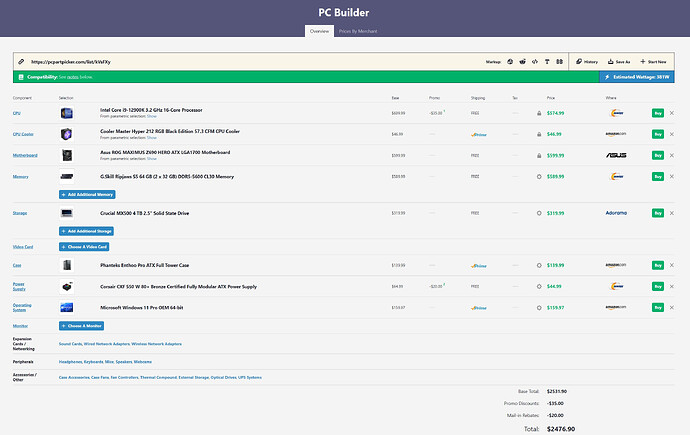The image size is (690, 435).
Task: Remove Microsoft Windows 11 Pro
Action: 672,307
